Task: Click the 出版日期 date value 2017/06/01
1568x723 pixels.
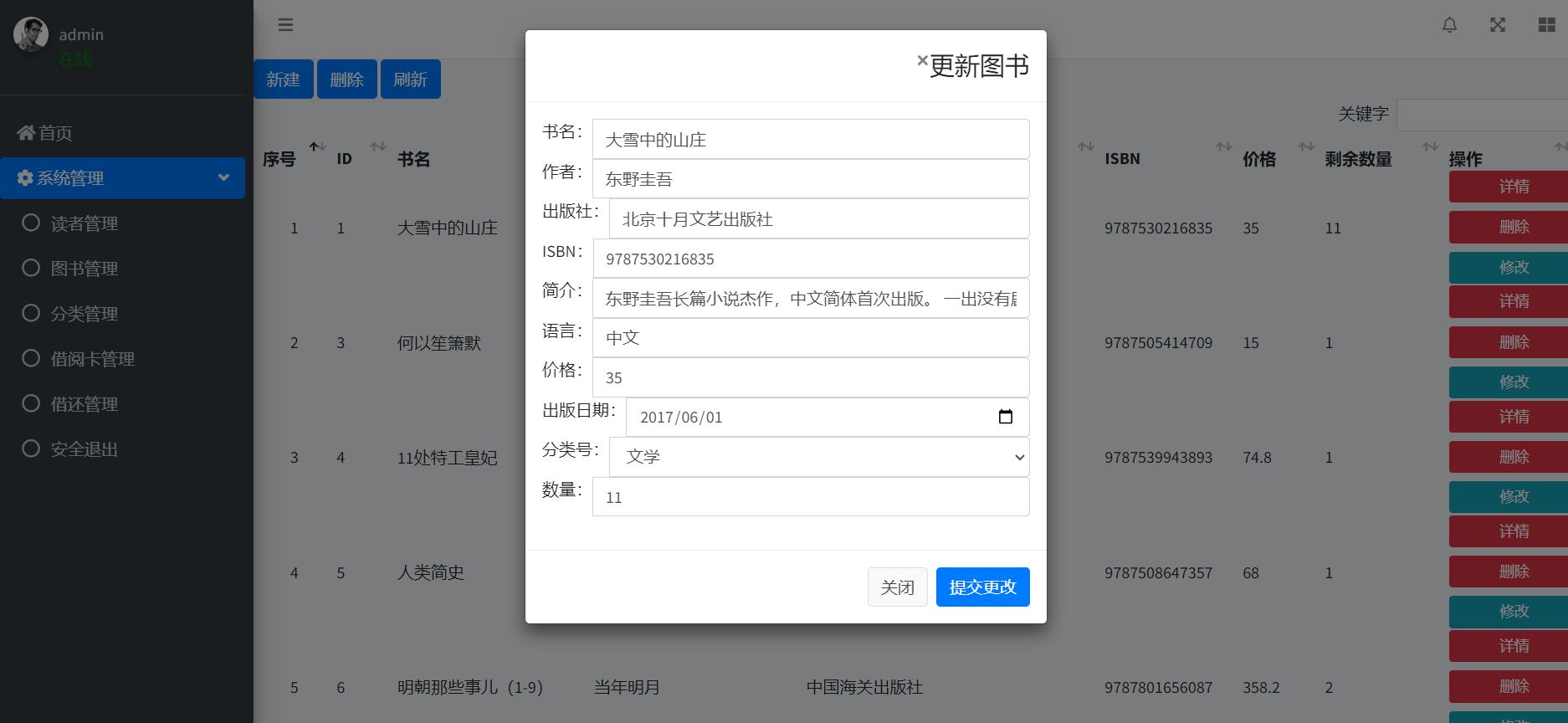Action: point(681,417)
